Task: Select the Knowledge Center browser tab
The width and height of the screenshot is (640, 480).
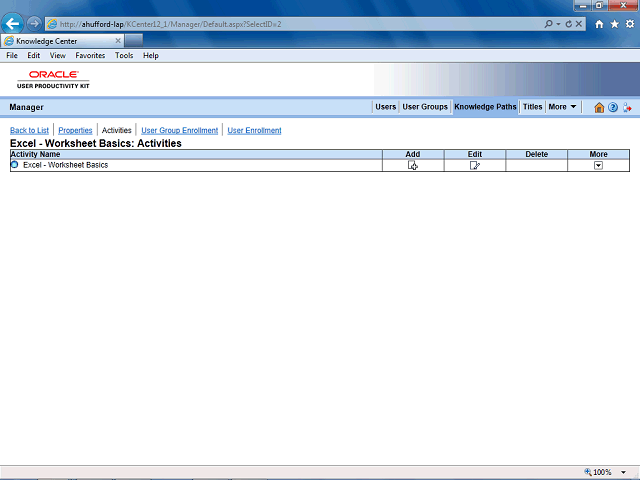Action: 62,41
